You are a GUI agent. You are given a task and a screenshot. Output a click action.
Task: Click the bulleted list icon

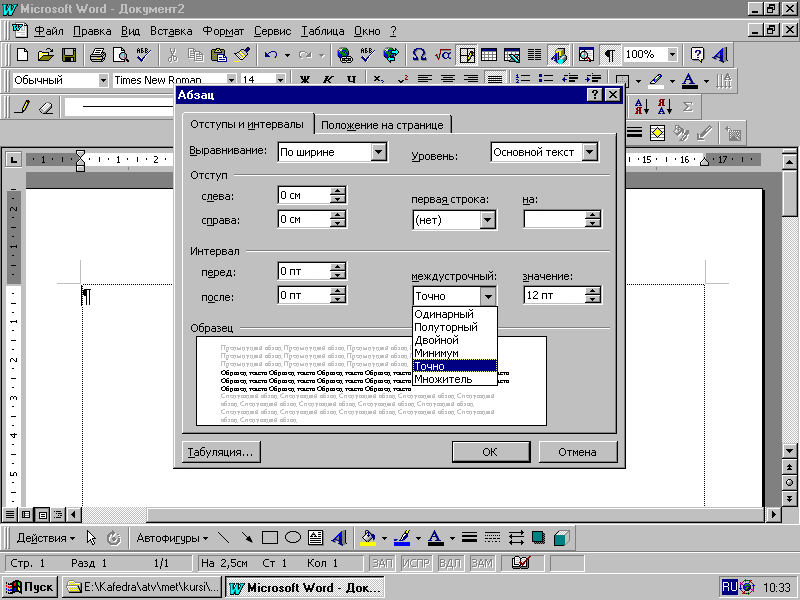pos(546,80)
